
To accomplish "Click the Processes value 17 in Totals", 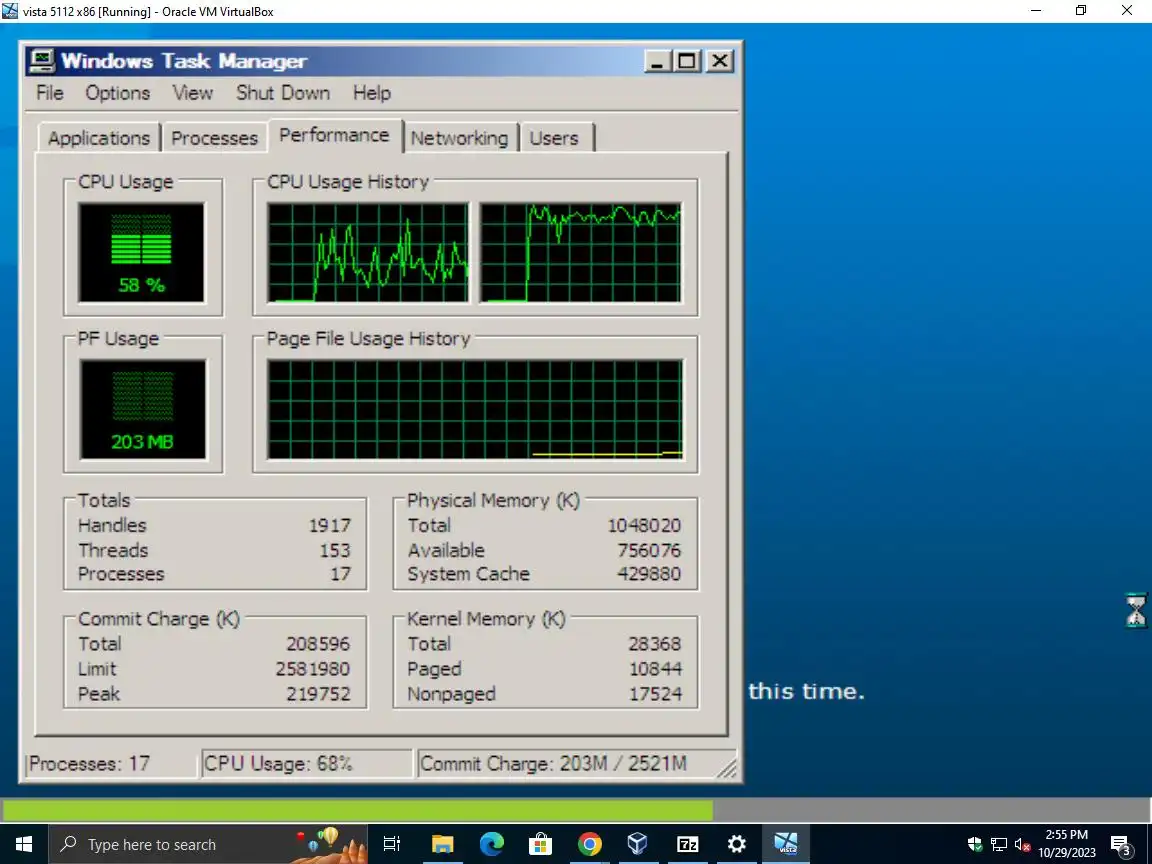I will pos(340,574).
